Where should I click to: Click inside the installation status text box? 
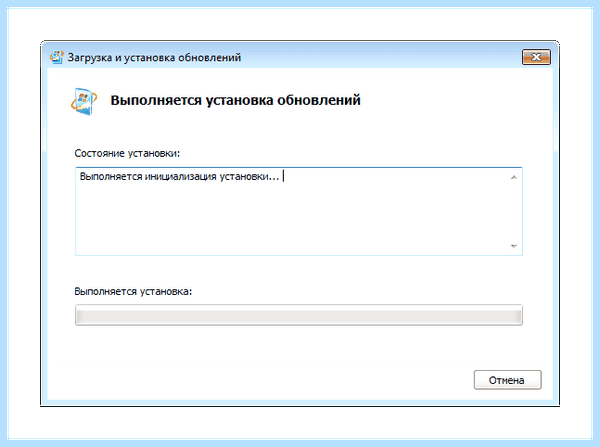click(x=299, y=211)
